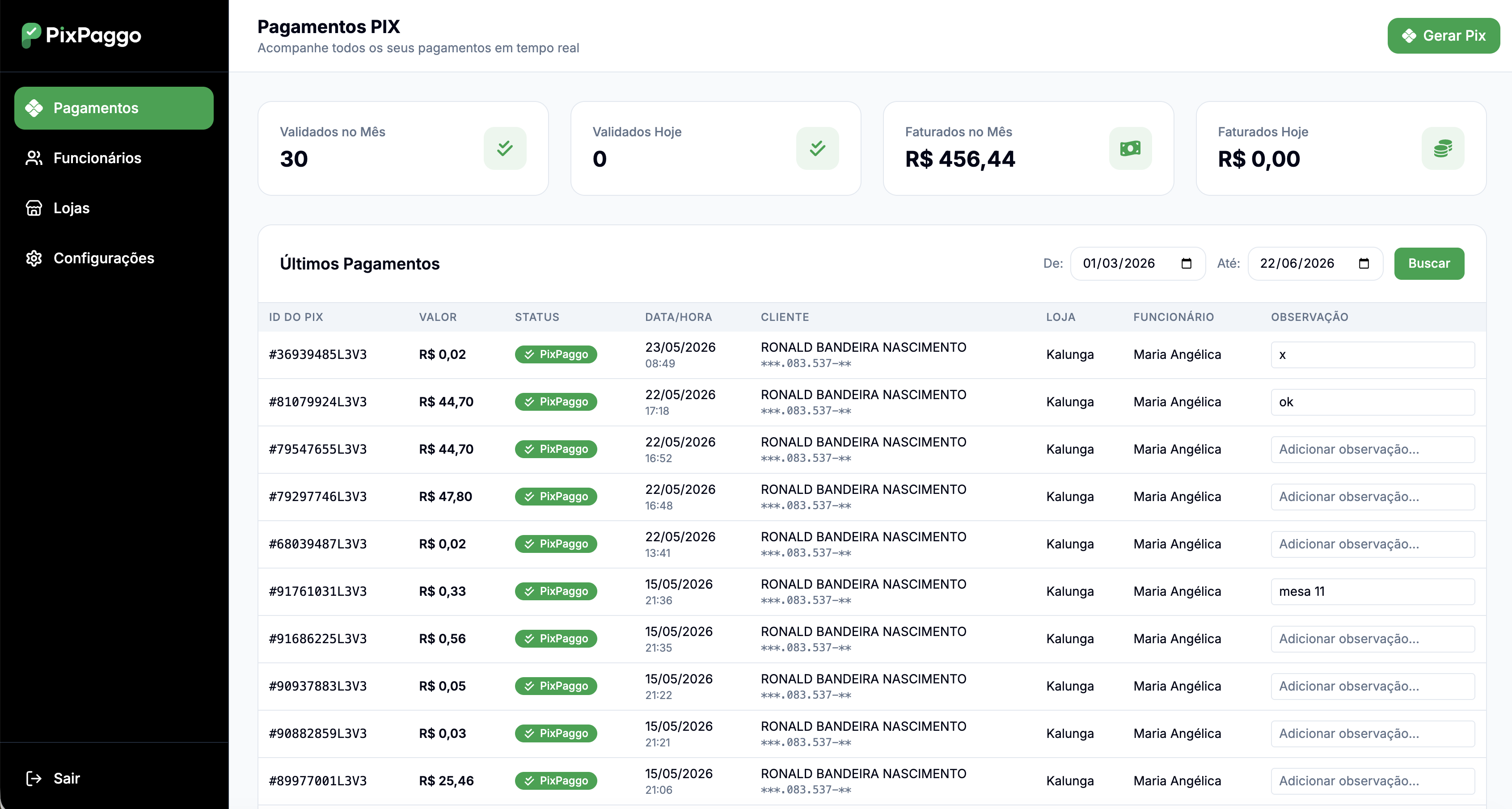Click the De date field 01/03/2026
The width and height of the screenshot is (1512, 809).
(1137, 263)
